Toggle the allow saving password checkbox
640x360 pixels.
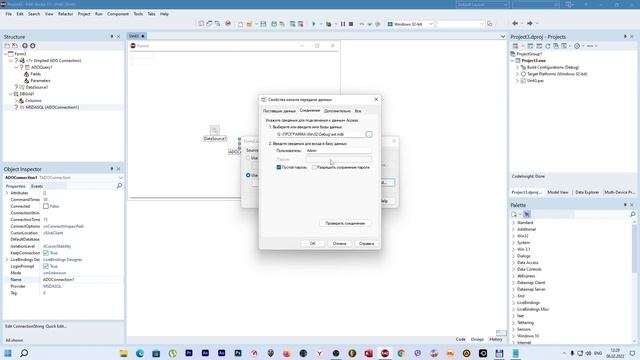click(314, 167)
